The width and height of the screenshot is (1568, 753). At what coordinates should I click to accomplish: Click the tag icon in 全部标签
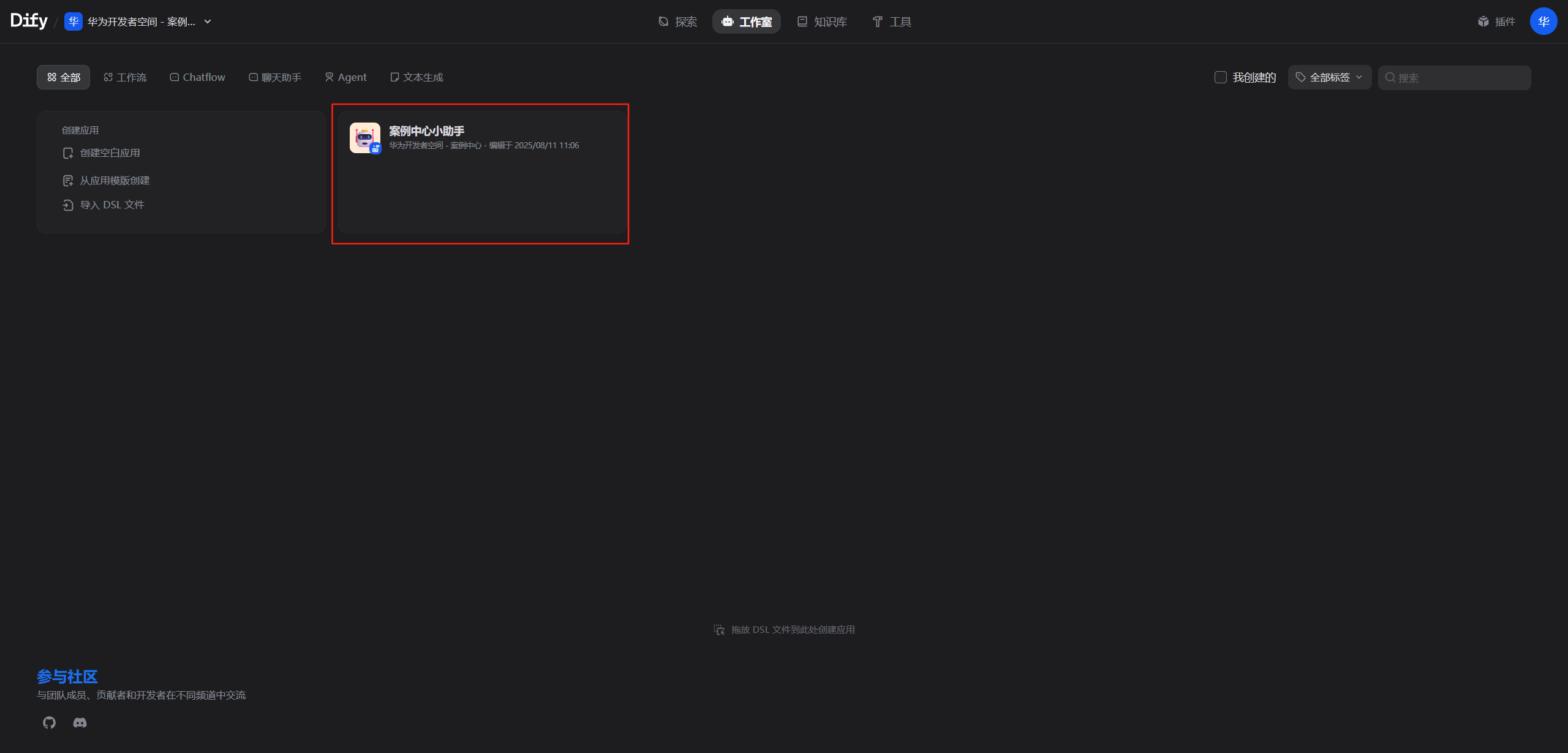[x=1300, y=77]
